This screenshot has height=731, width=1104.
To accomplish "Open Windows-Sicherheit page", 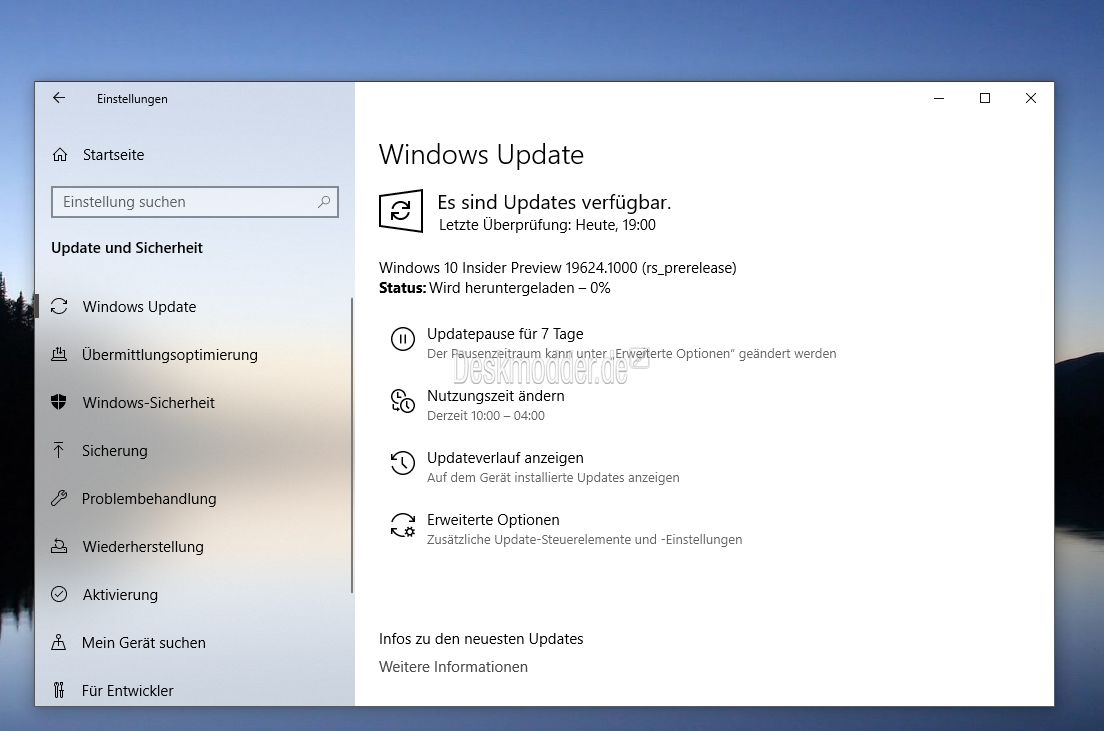I will point(149,402).
